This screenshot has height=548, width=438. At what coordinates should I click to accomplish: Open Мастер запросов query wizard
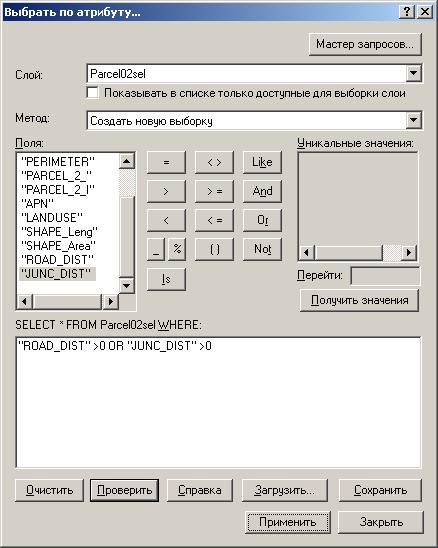tap(365, 44)
